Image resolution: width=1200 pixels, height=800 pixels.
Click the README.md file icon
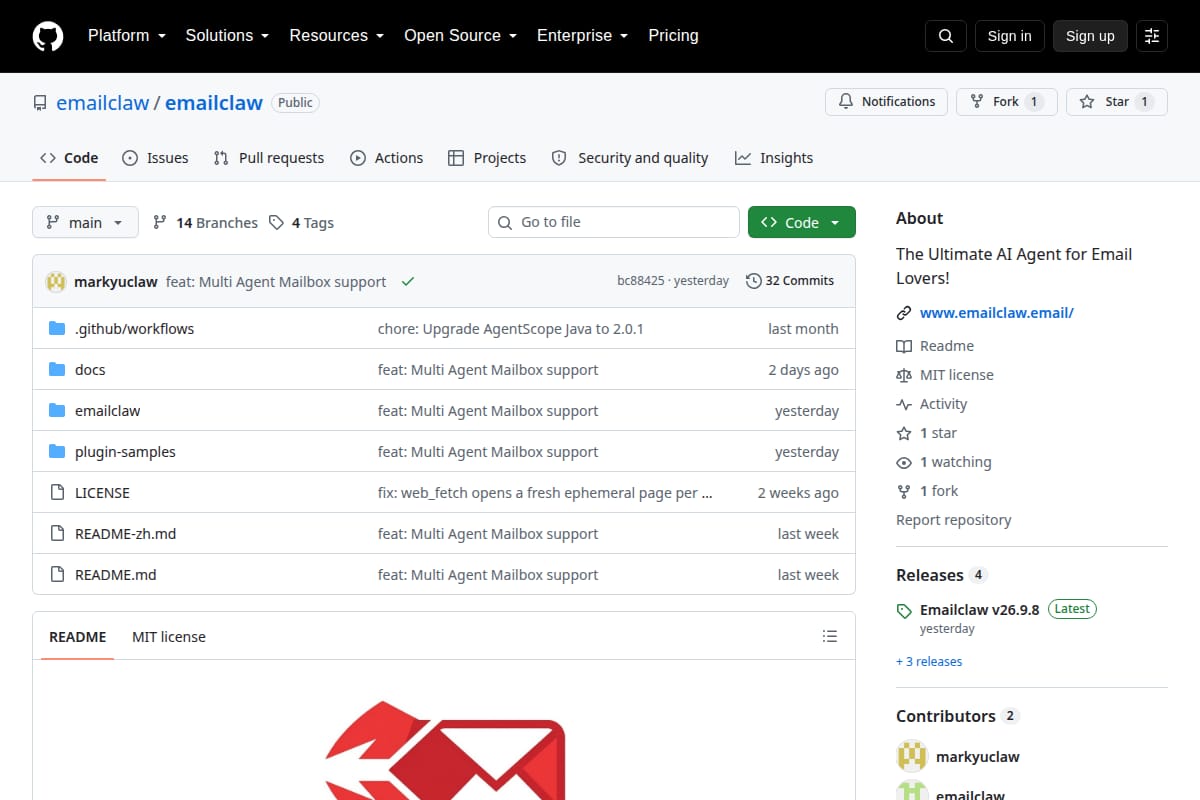pyautogui.click(x=57, y=575)
